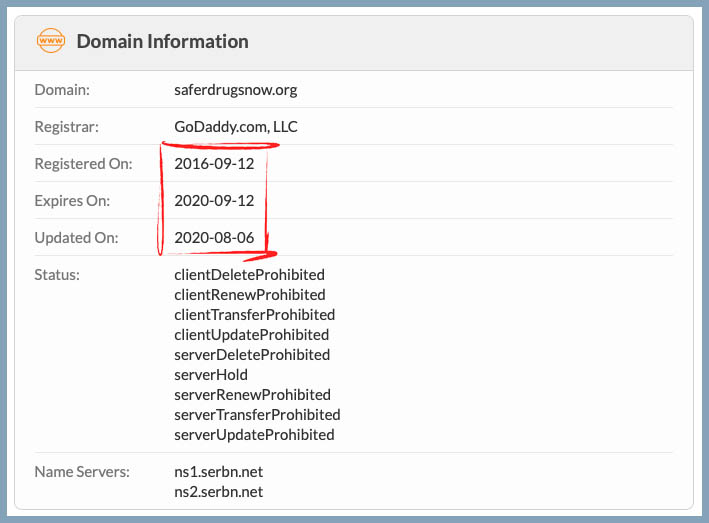
Task: Click the serverUpdateProhibited status
Action: click(x=254, y=435)
